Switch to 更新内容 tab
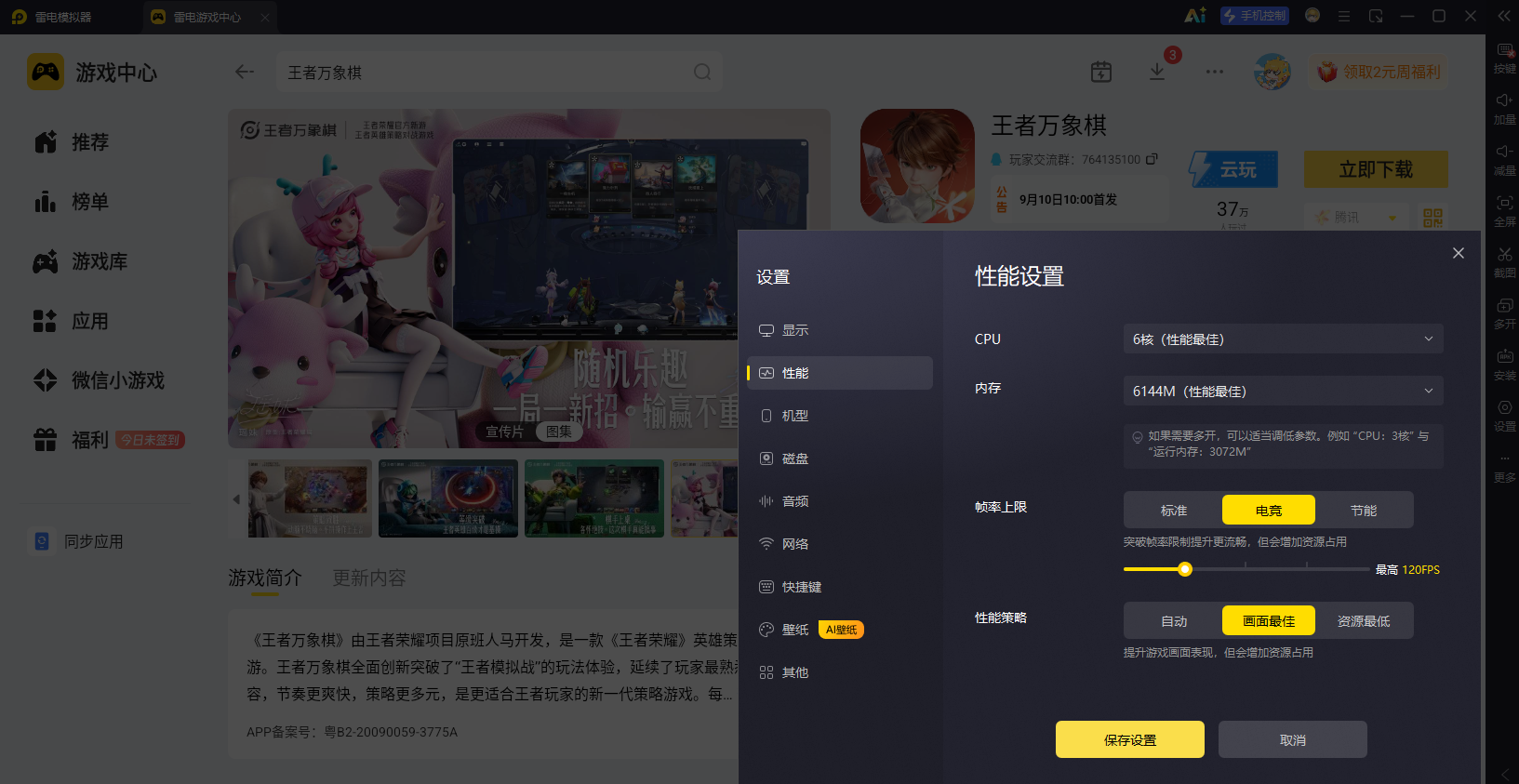This screenshot has height=784, width=1519. [x=369, y=578]
